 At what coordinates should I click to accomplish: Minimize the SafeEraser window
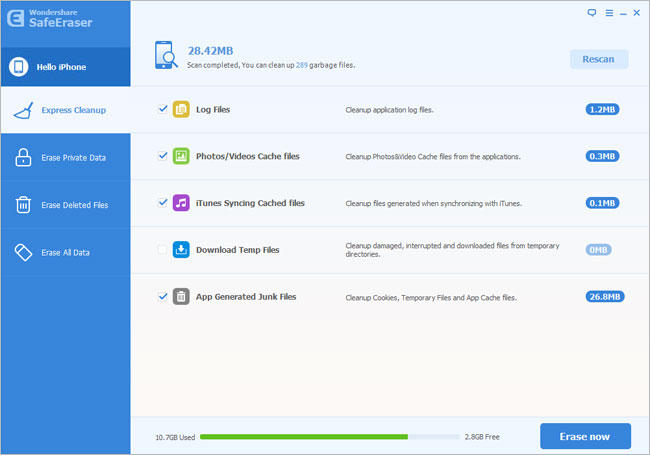coord(623,15)
